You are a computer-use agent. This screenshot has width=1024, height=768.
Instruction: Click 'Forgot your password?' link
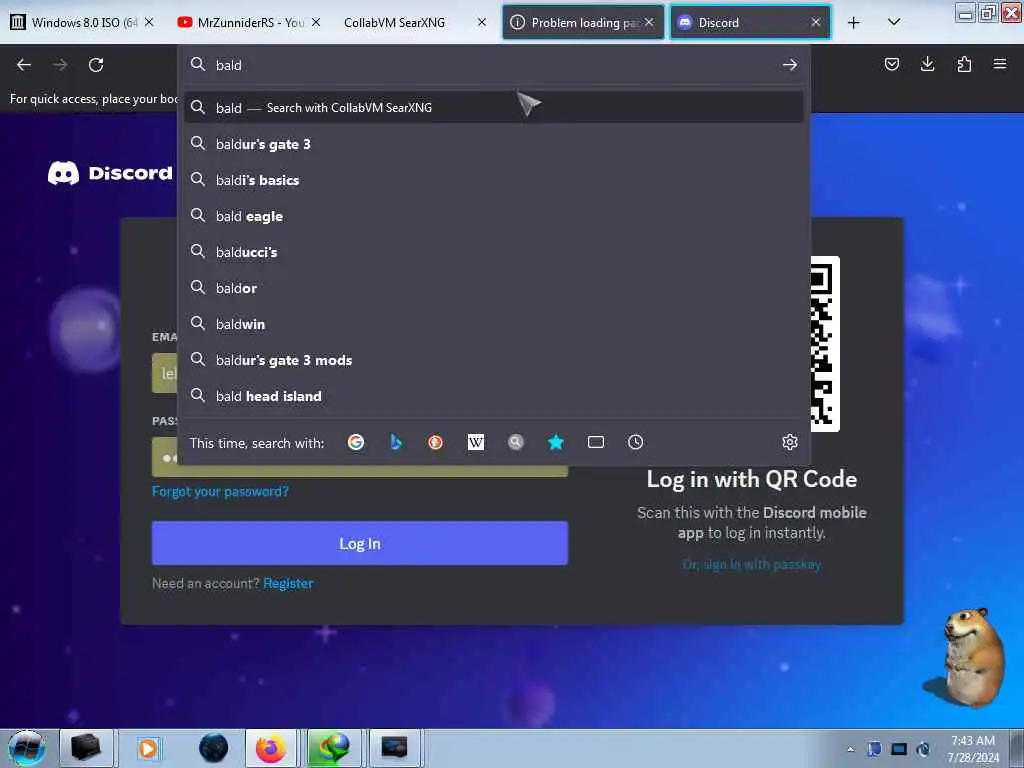220,491
